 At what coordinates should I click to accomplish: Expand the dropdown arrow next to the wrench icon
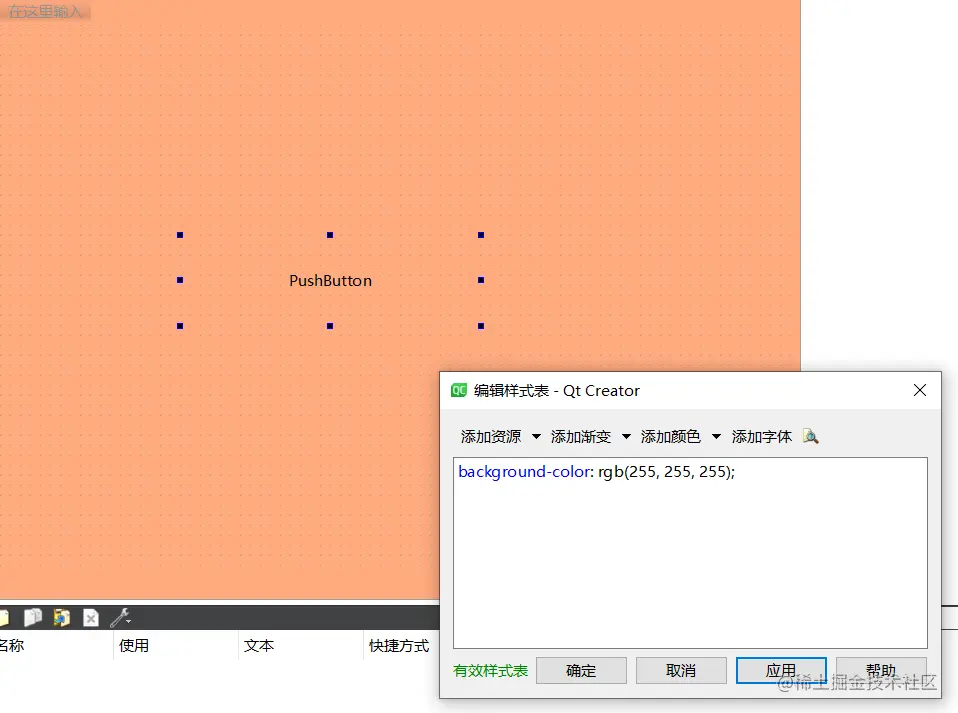point(128,620)
